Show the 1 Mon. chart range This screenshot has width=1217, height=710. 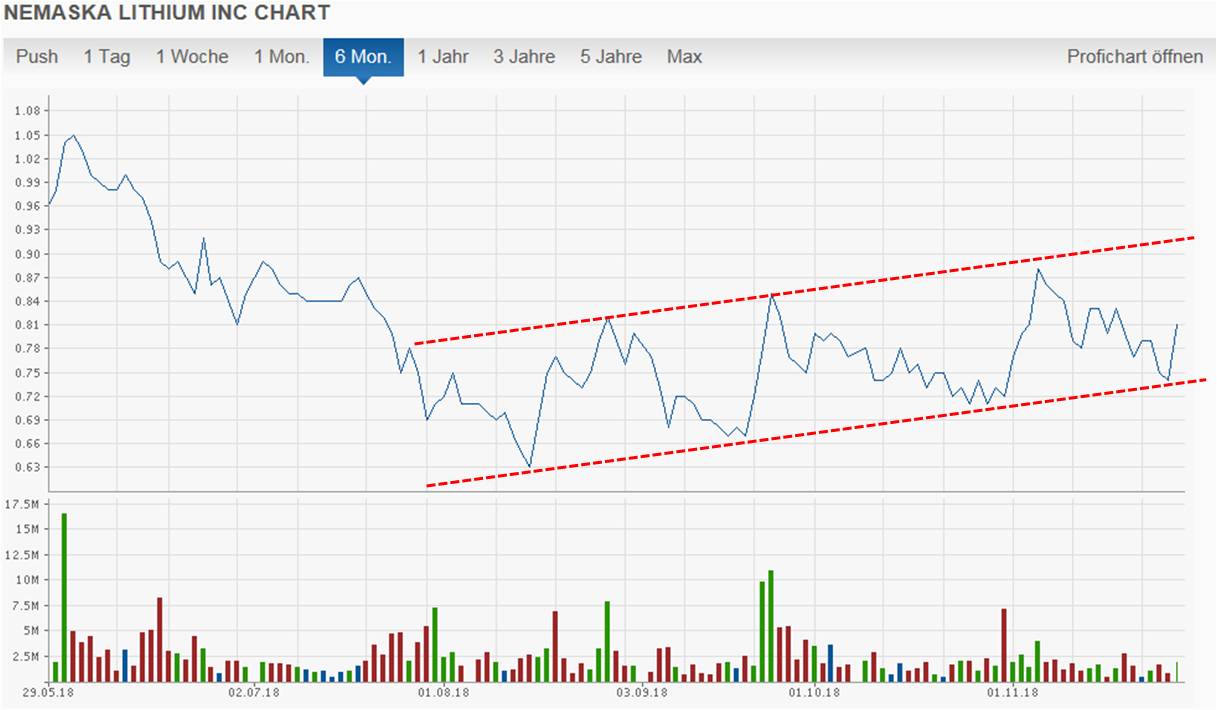(x=281, y=57)
